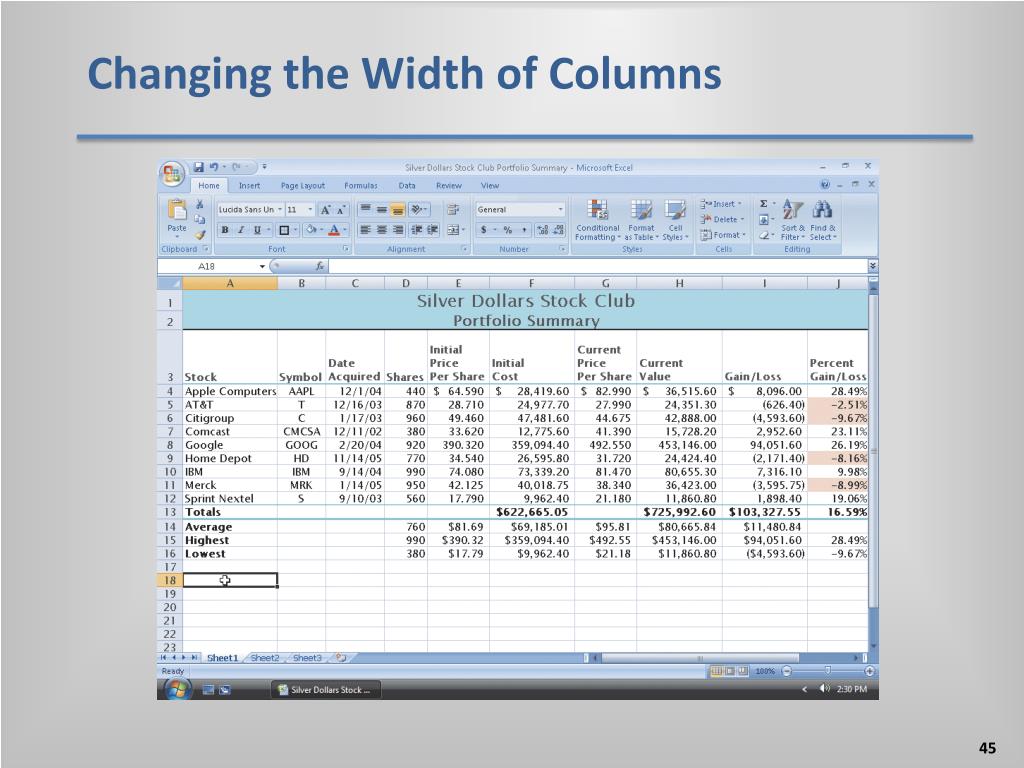Open Cell Styles gallery
Image resolution: width=1024 pixels, height=768 pixels.
pyautogui.click(x=675, y=220)
